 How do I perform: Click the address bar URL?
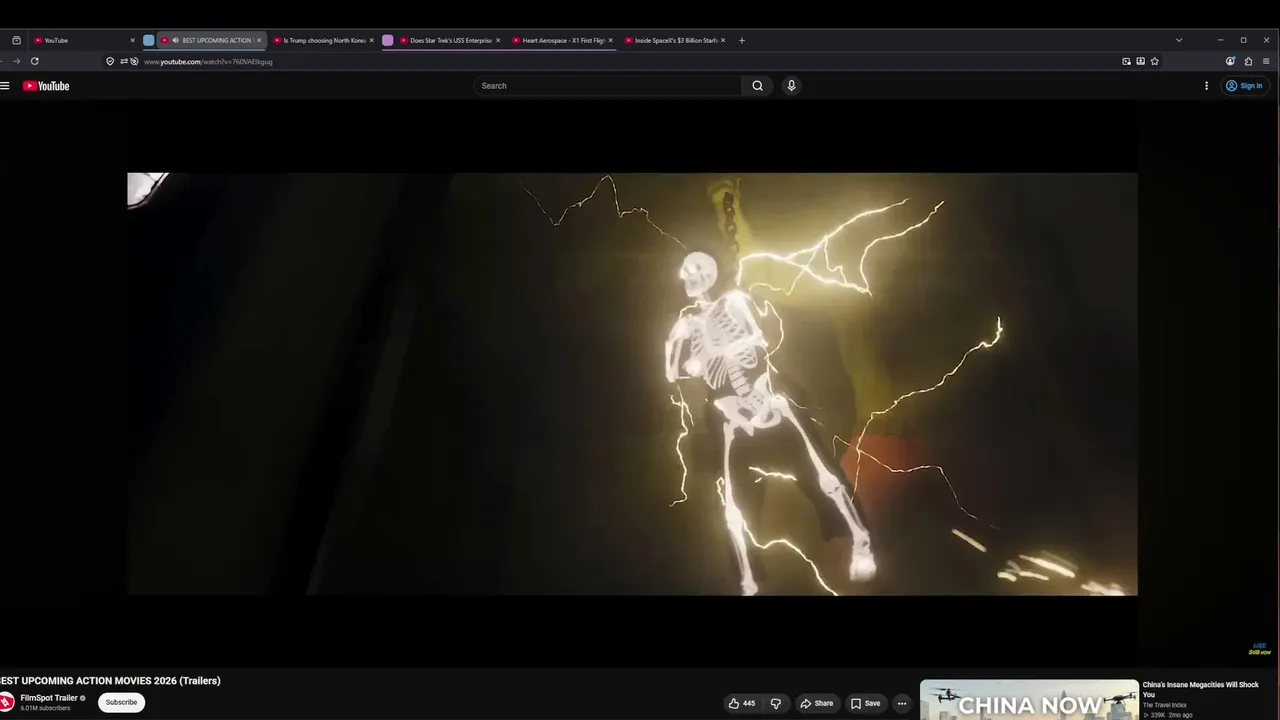click(208, 62)
